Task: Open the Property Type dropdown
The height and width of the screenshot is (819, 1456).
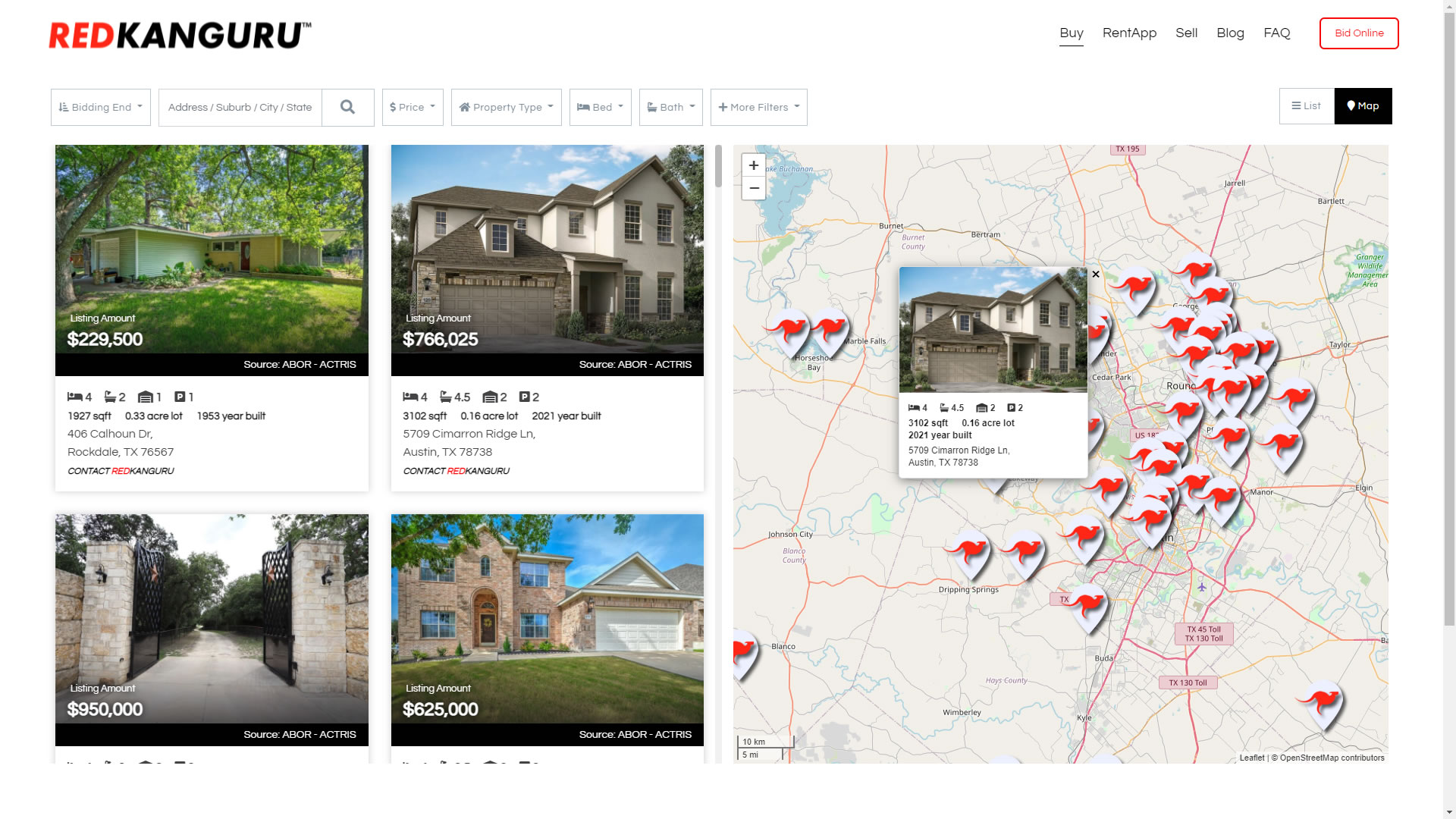Action: [x=506, y=107]
